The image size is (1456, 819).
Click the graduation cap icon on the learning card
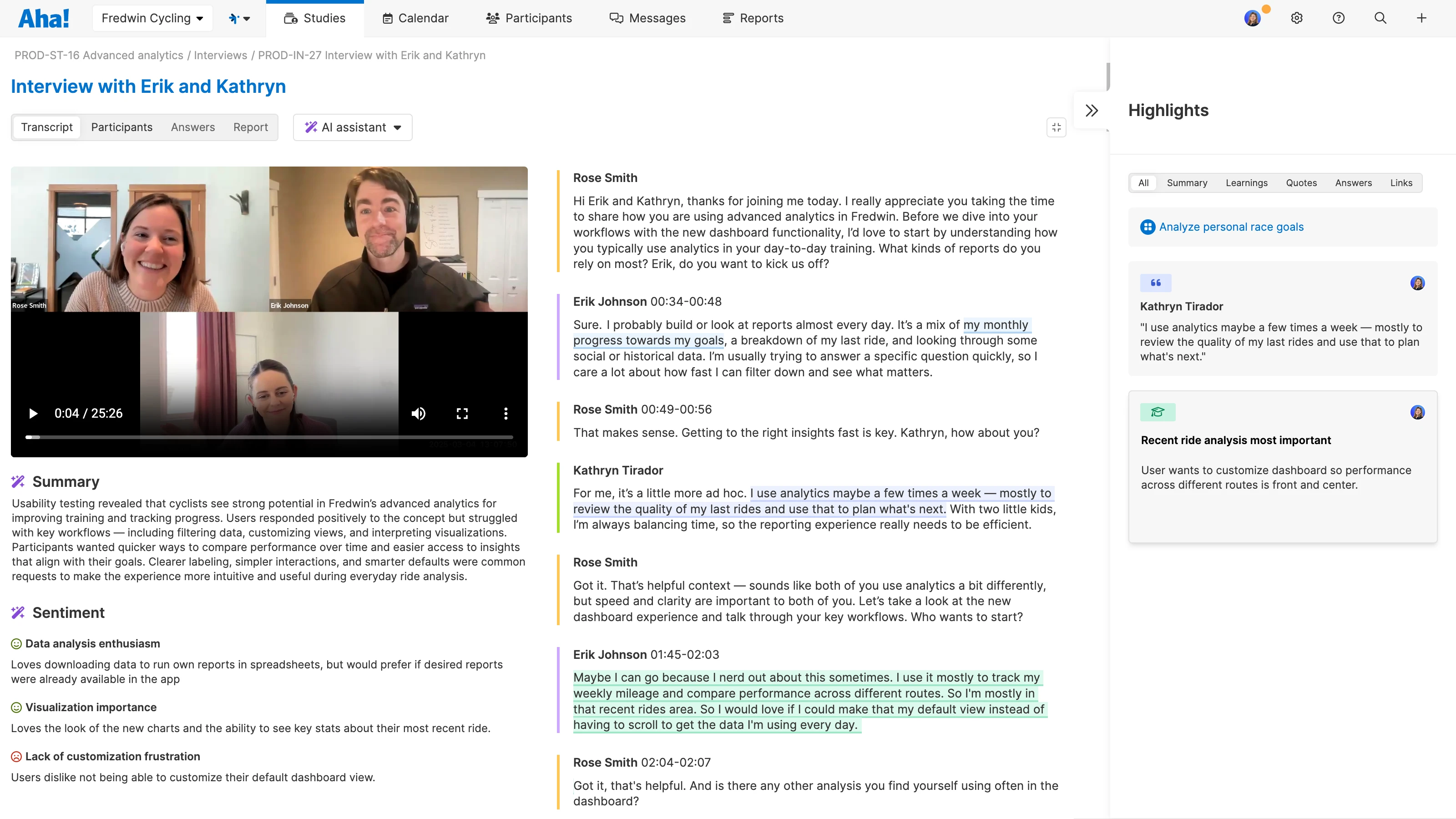[x=1158, y=412]
